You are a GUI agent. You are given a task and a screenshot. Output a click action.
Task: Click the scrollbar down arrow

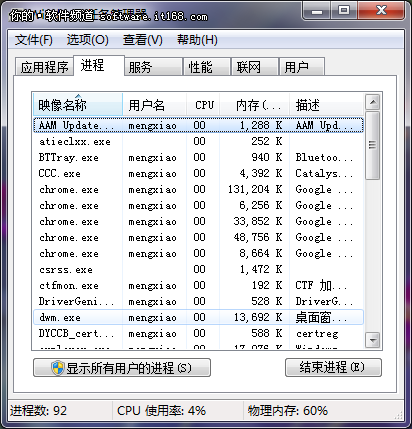[372, 340]
